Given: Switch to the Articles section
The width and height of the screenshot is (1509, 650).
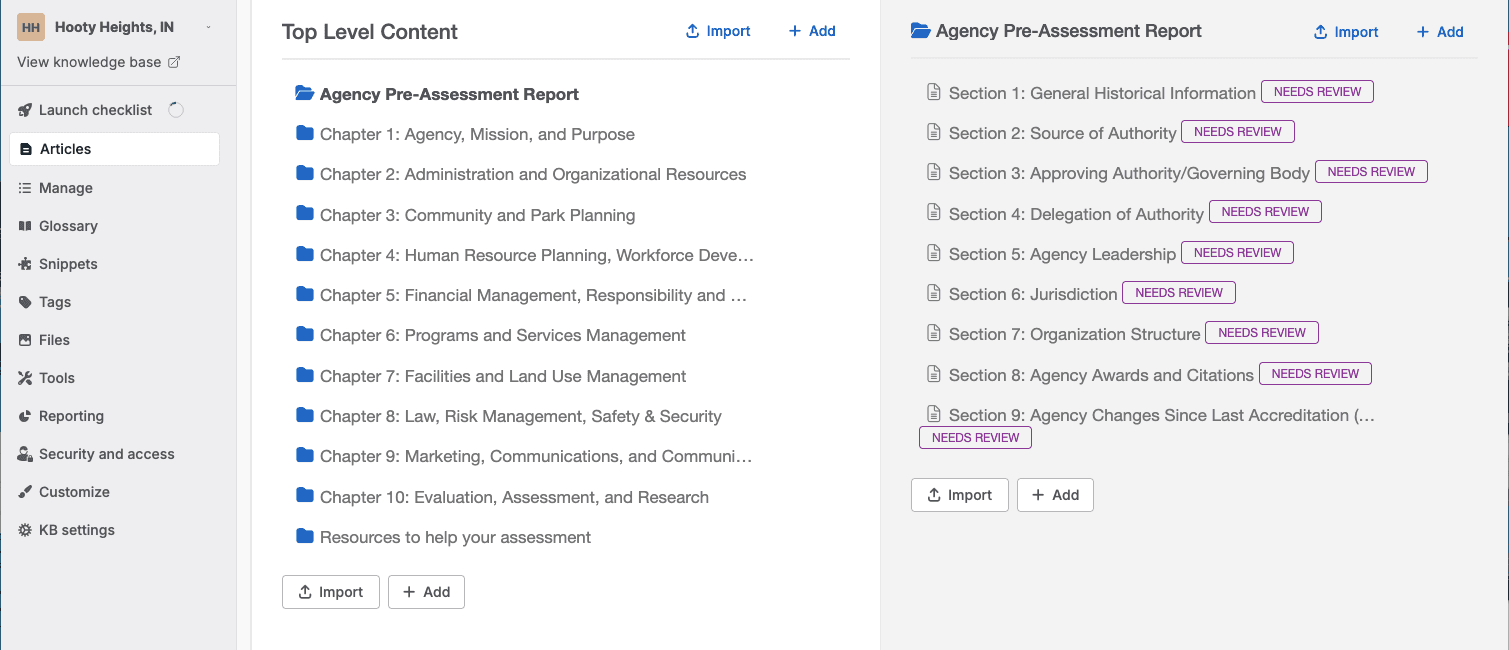Looking at the screenshot, I should click(65, 148).
